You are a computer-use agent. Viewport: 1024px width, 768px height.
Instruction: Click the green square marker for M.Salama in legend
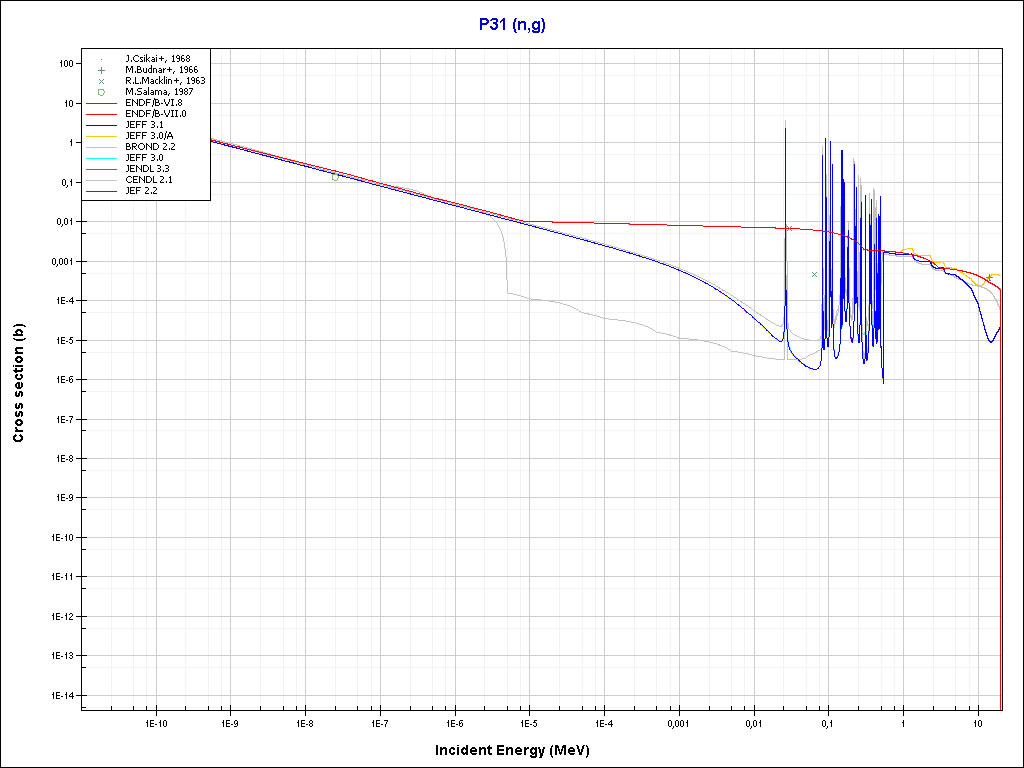101,92
